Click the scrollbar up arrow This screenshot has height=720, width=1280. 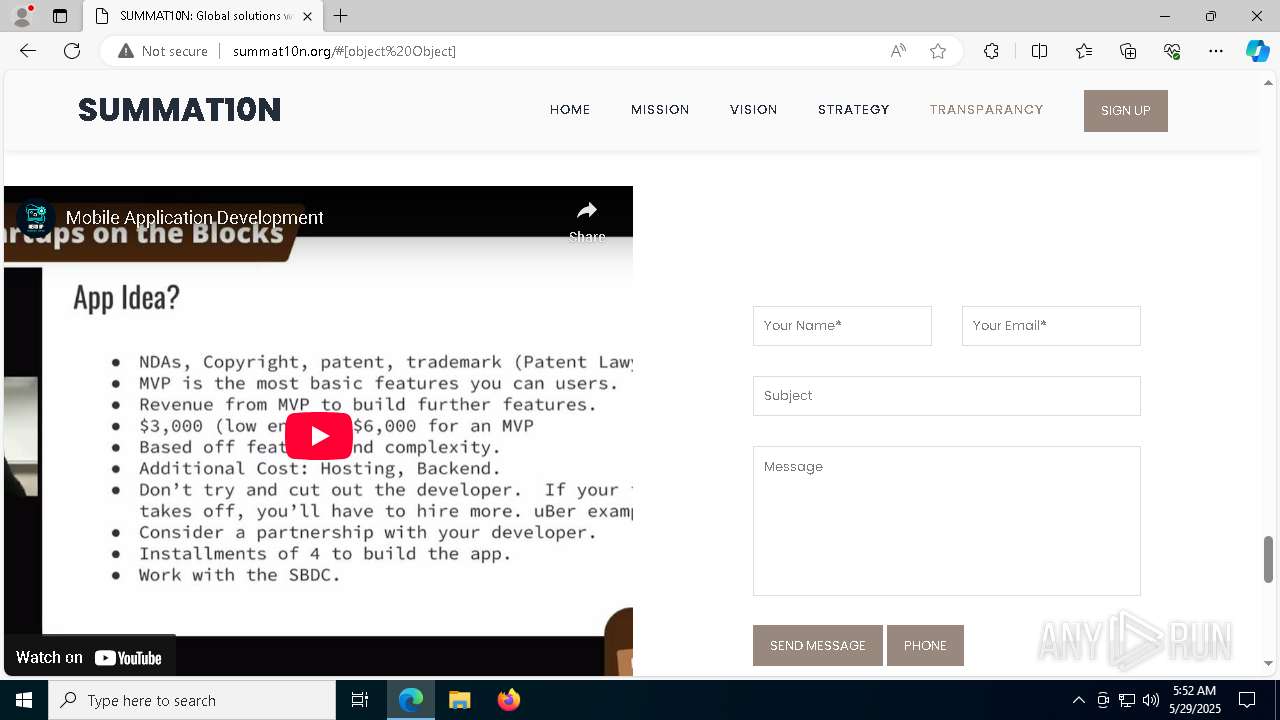(x=1269, y=82)
